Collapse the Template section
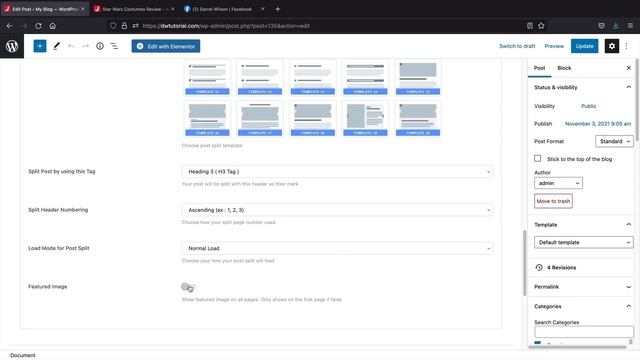The image size is (640, 360). pyautogui.click(x=582, y=224)
